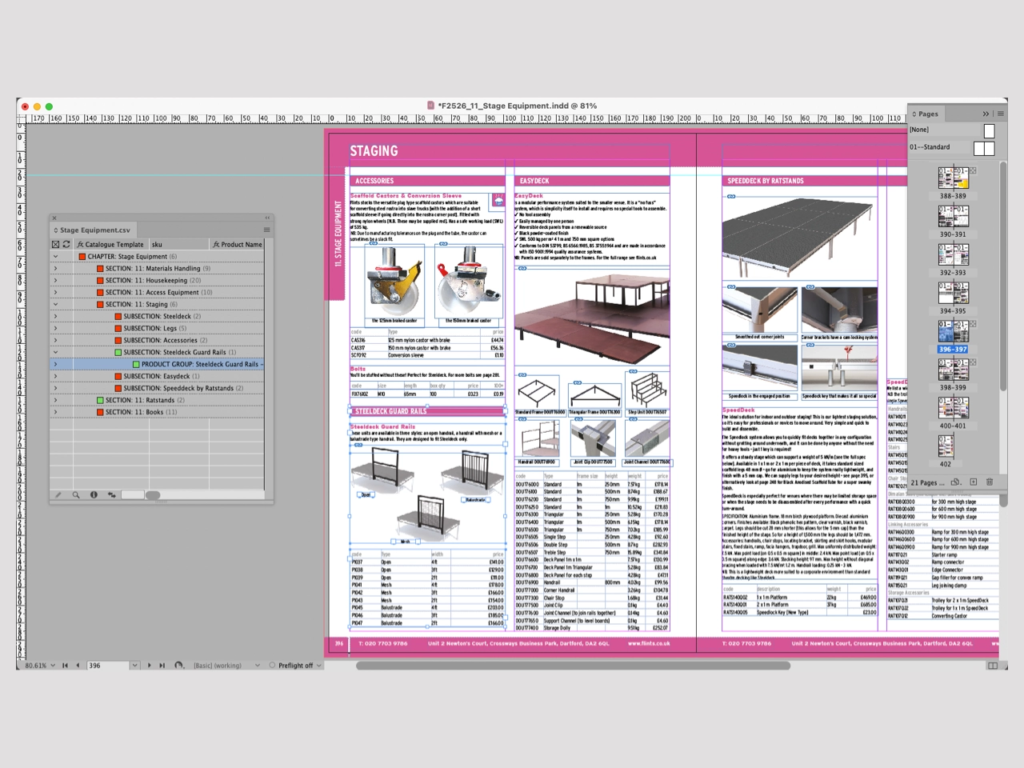This screenshot has height=768, width=1024.
Task: Expand SUBSECTION: Easydeck
Action: pyautogui.click(x=56, y=376)
